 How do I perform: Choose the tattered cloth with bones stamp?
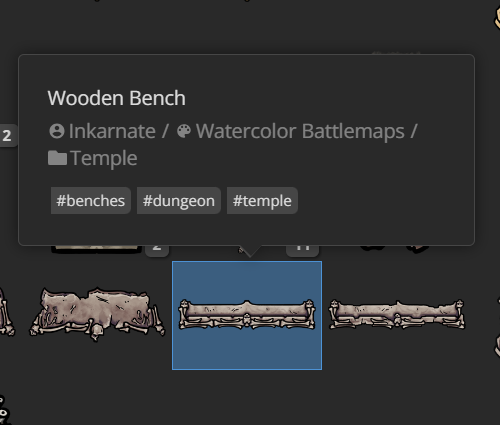tap(97, 314)
